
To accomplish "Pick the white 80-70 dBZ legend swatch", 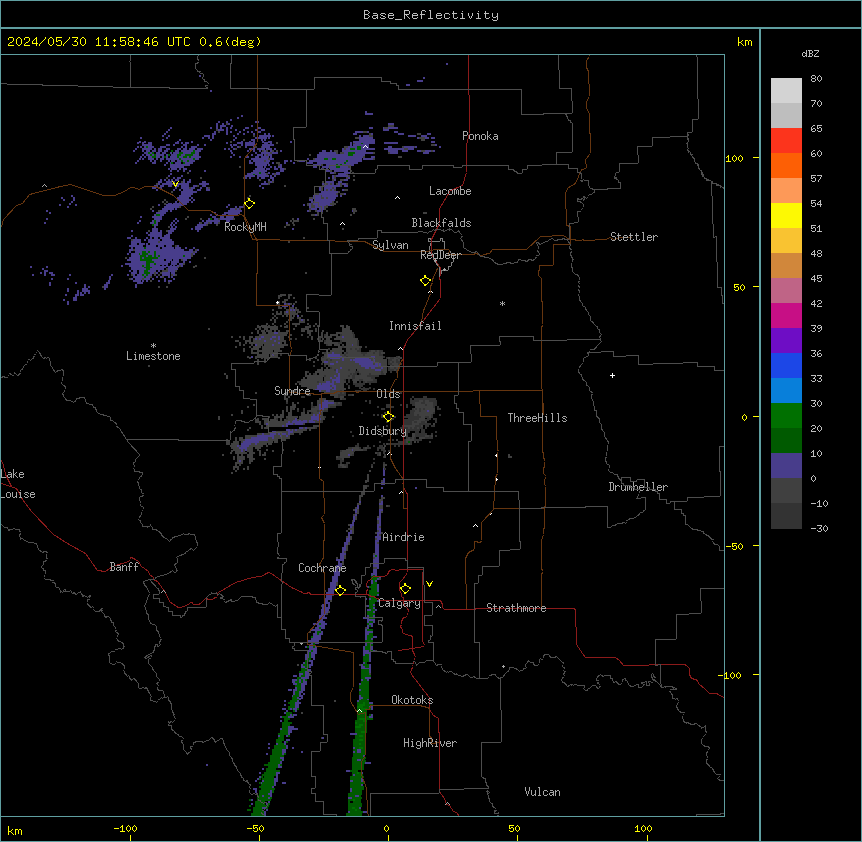I will pos(786,91).
